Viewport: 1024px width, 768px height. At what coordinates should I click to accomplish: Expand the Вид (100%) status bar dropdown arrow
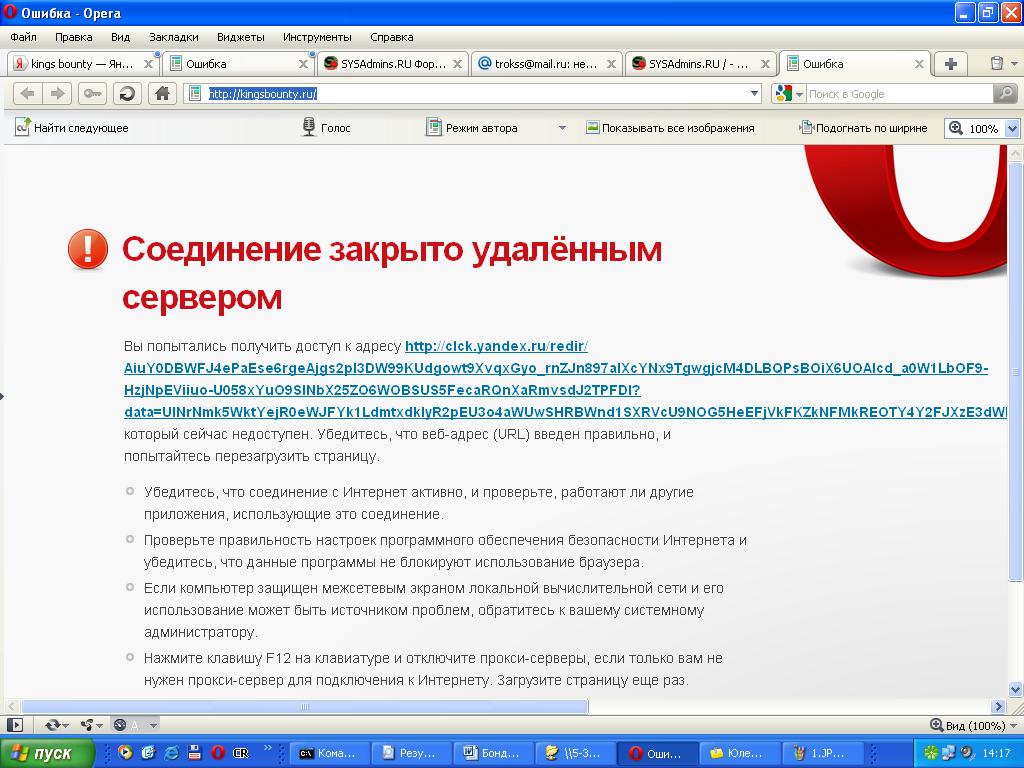click(1014, 726)
